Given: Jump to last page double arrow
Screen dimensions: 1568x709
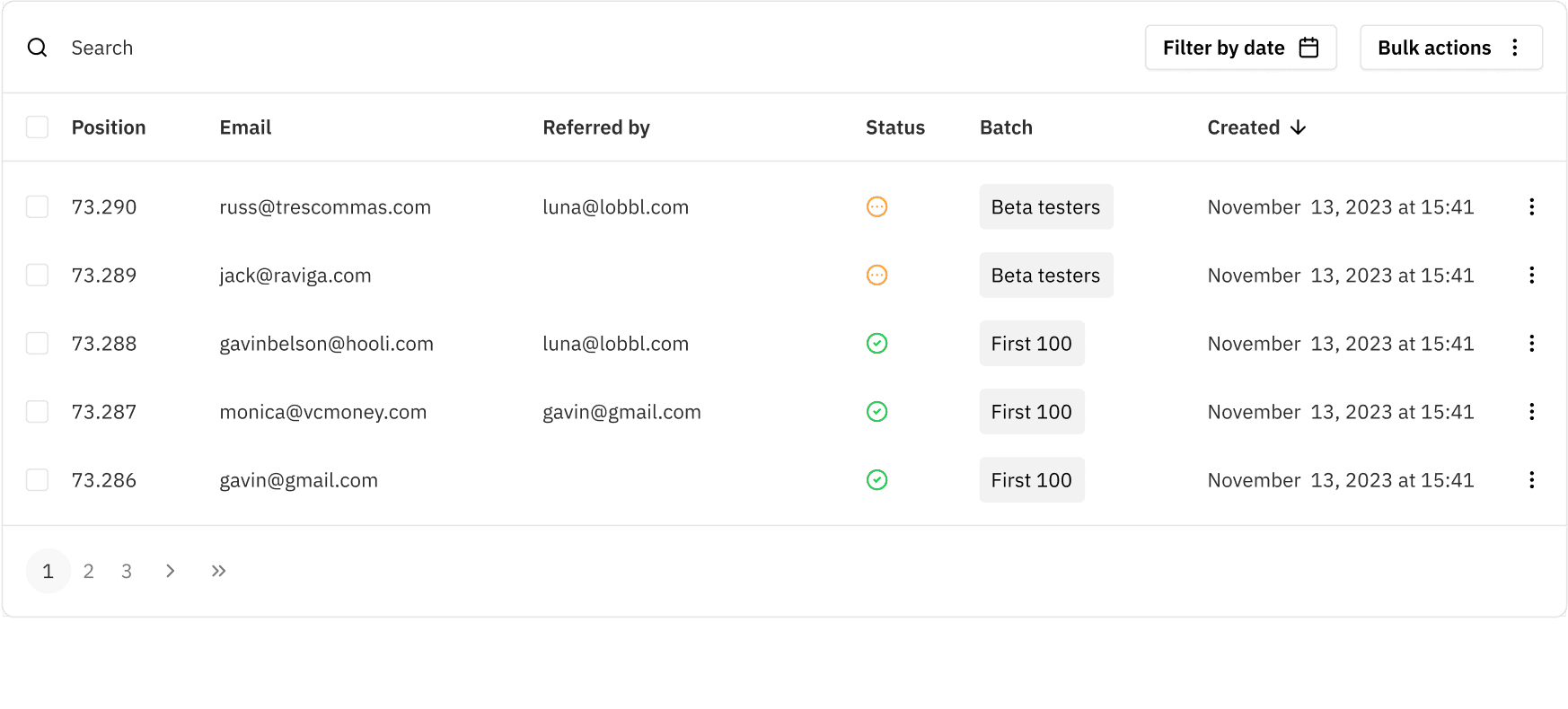Looking at the screenshot, I should tap(218, 571).
